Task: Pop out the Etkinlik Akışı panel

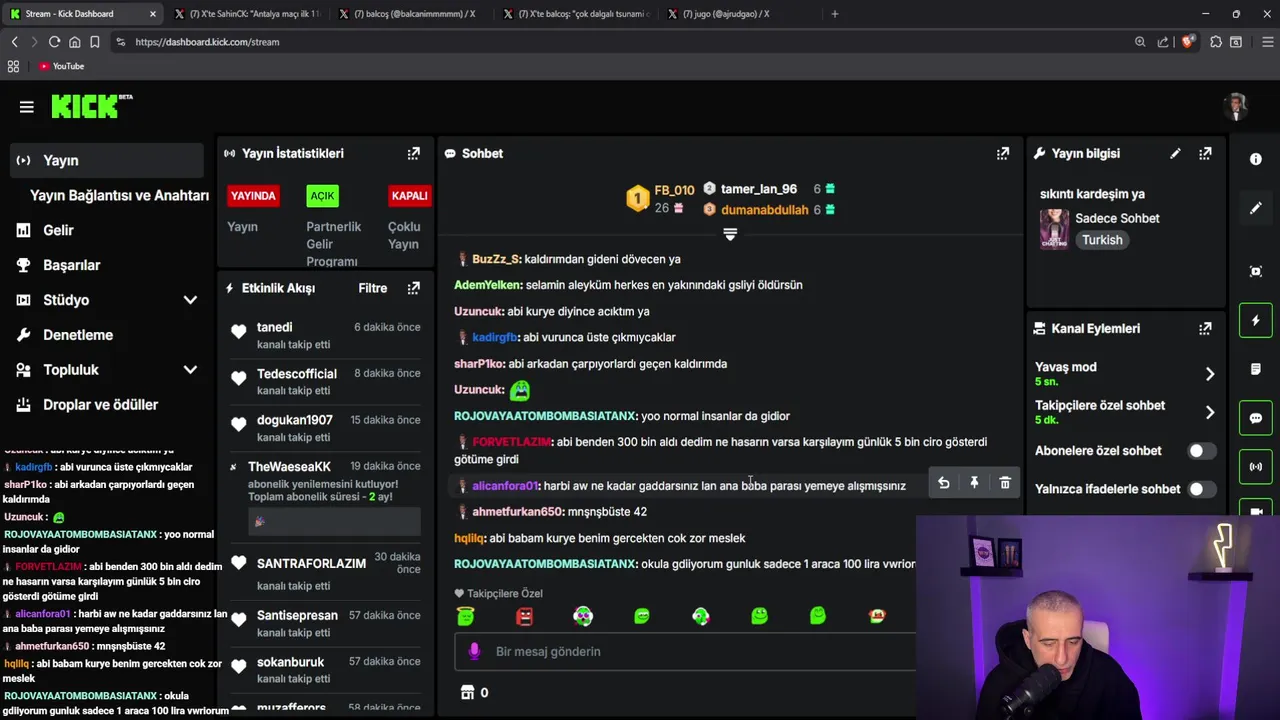Action: (413, 288)
